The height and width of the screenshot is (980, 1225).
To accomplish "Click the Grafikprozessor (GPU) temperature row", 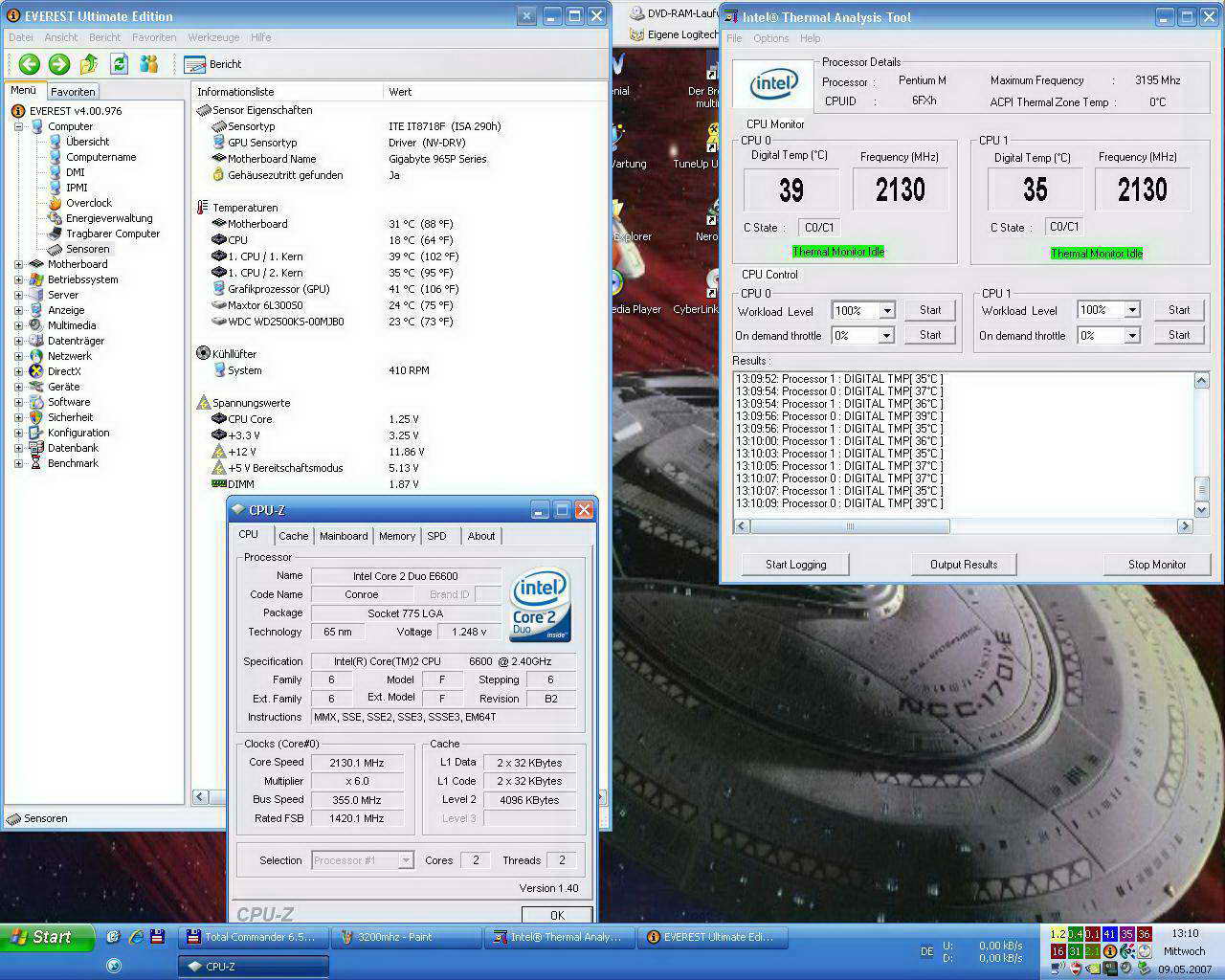I will [x=397, y=289].
